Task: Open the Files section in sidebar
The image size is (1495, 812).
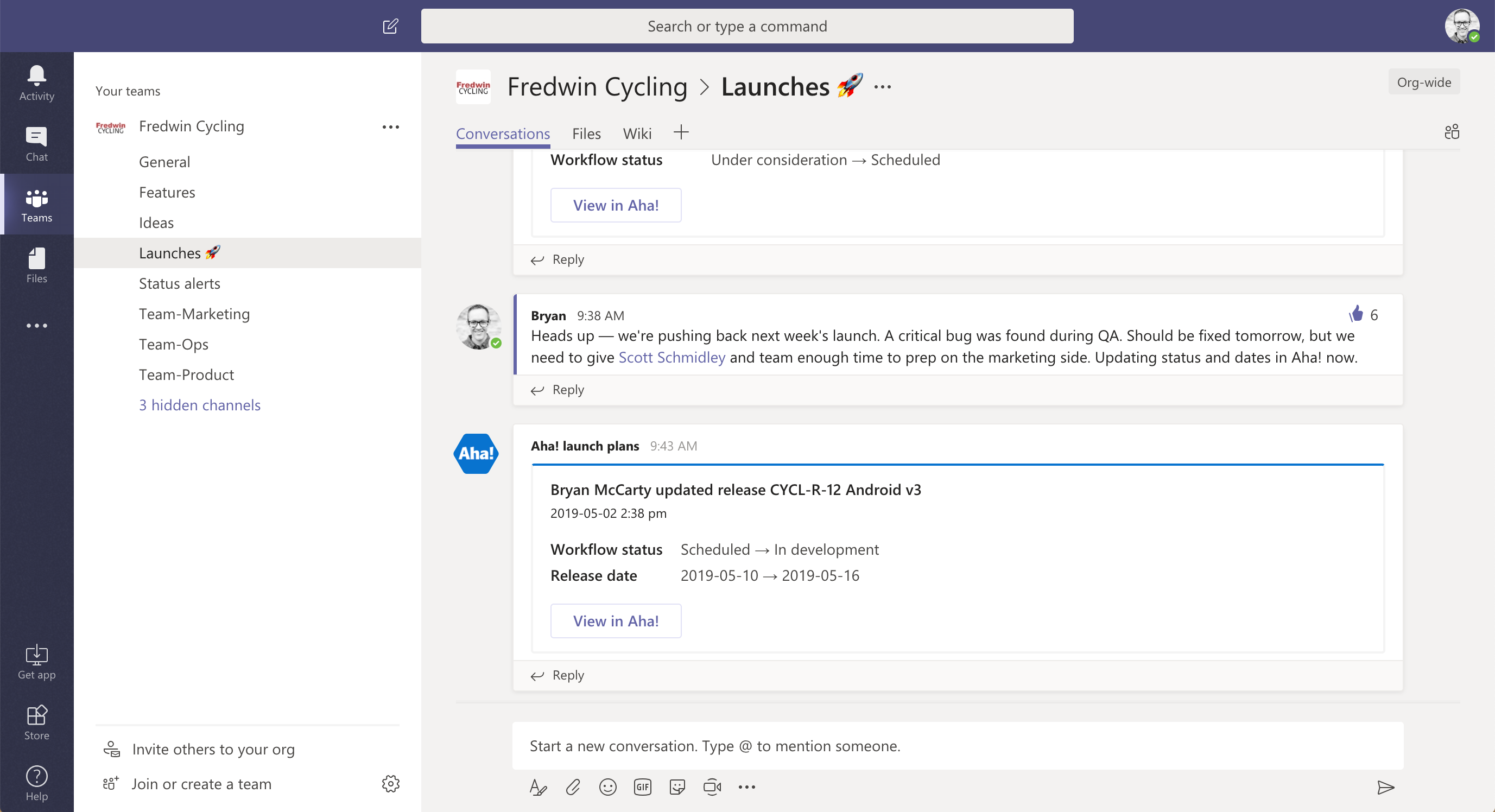Action: point(35,265)
